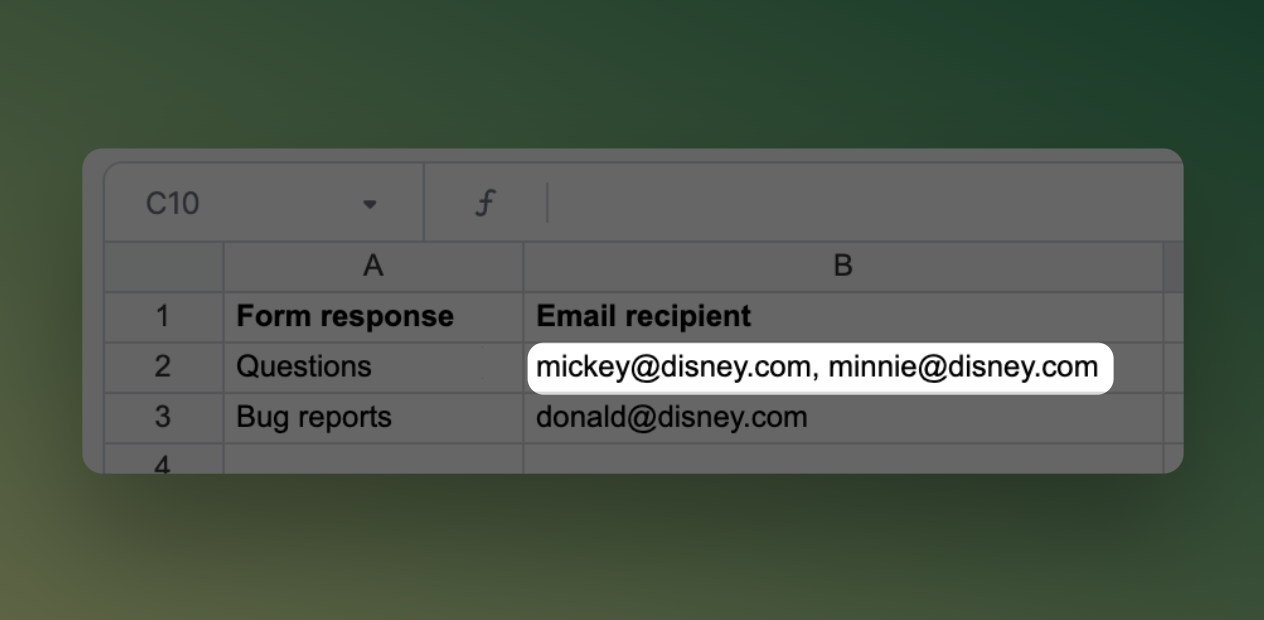Click the formula bar input area
This screenshot has width=1264, height=620.
(x=866, y=203)
